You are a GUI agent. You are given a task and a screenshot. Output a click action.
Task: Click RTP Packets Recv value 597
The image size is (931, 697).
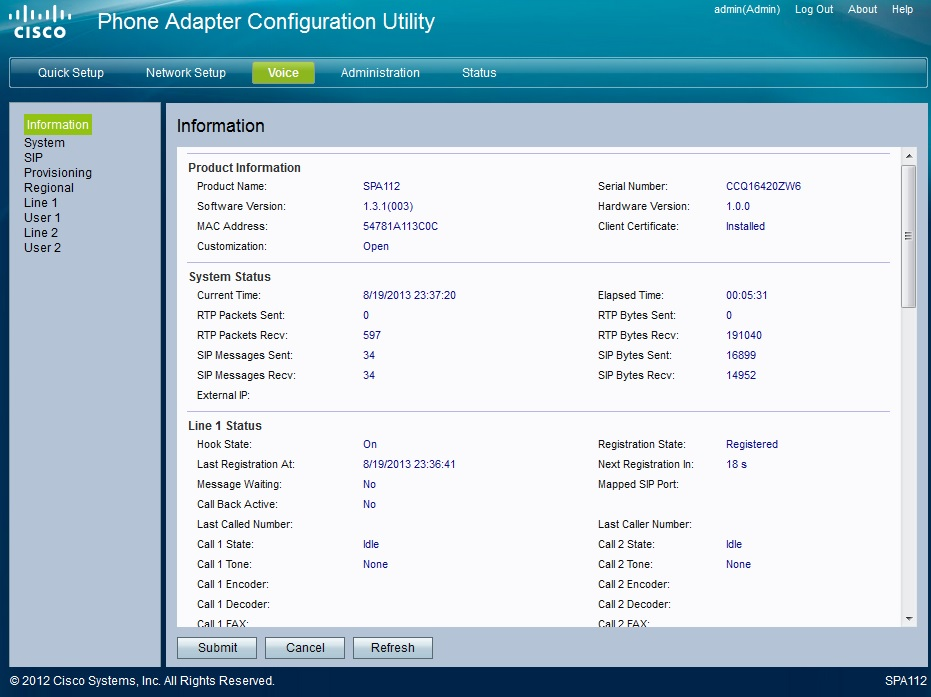[372, 335]
